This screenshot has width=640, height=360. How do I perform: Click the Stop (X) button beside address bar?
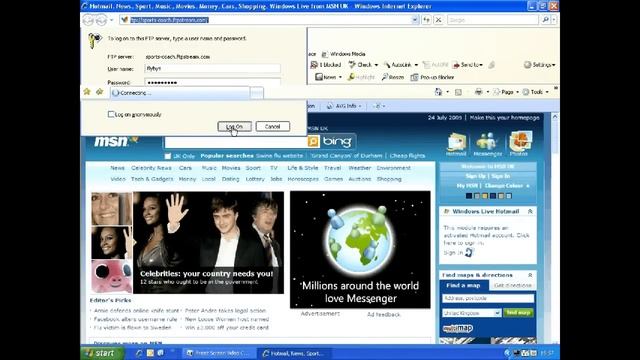click(438, 20)
